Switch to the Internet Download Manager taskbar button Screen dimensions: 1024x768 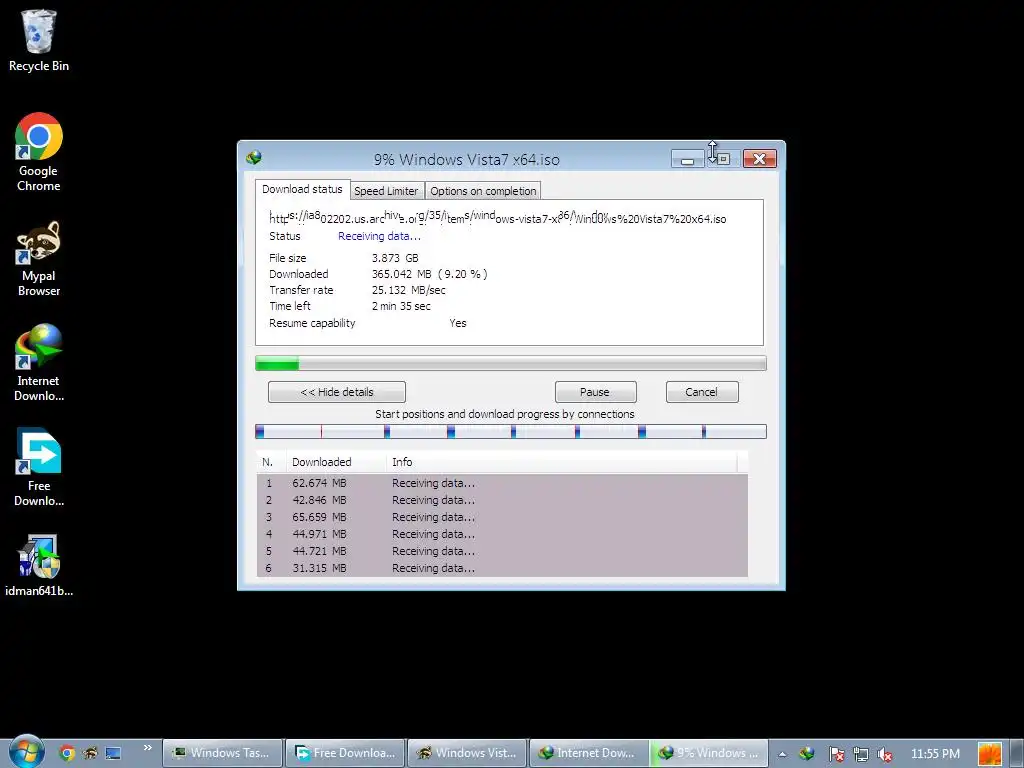[589, 753]
